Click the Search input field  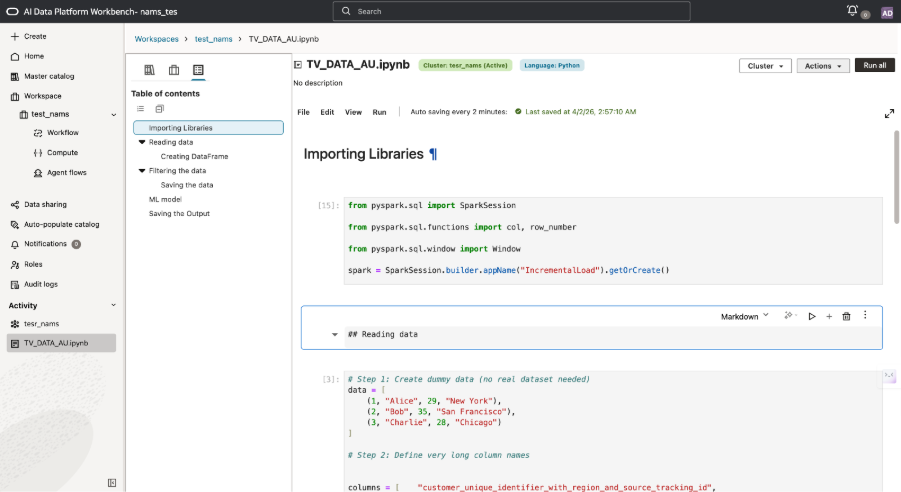[511, 11]
